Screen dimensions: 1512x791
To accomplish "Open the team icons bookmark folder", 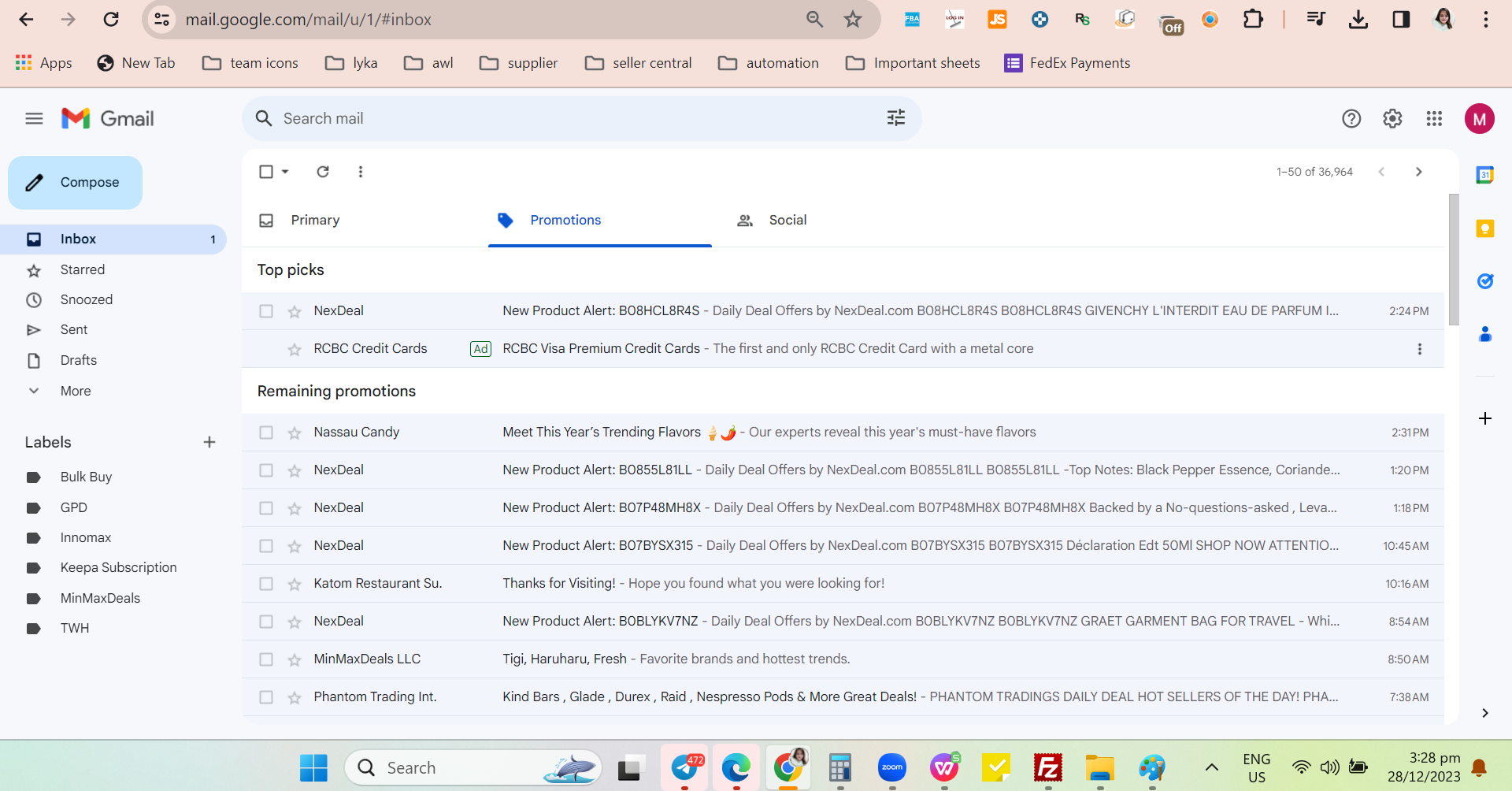I will click(x=250, y=63).
